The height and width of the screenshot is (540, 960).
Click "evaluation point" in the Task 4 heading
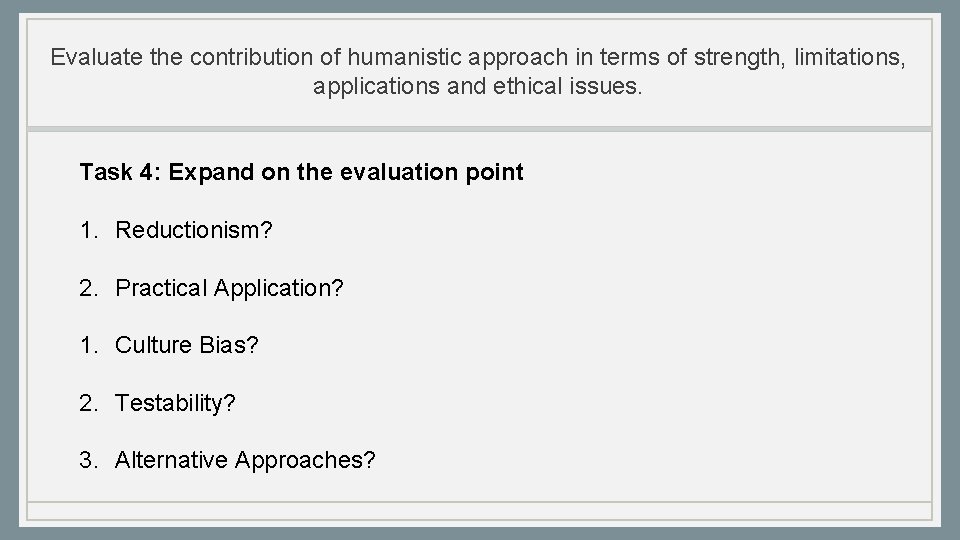(432, 172)
